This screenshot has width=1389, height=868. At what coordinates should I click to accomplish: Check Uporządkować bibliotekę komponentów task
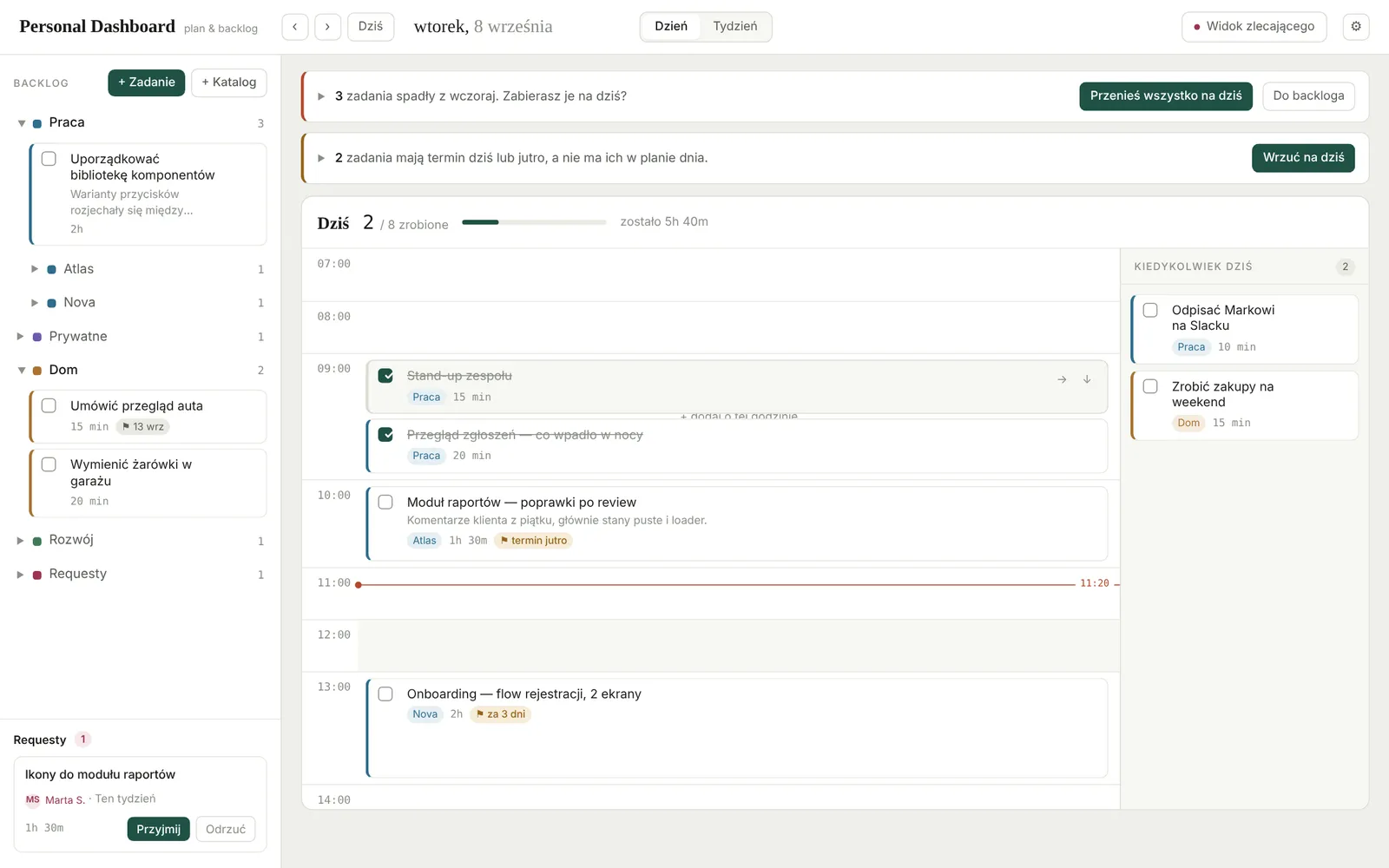[x=49, y=159]
